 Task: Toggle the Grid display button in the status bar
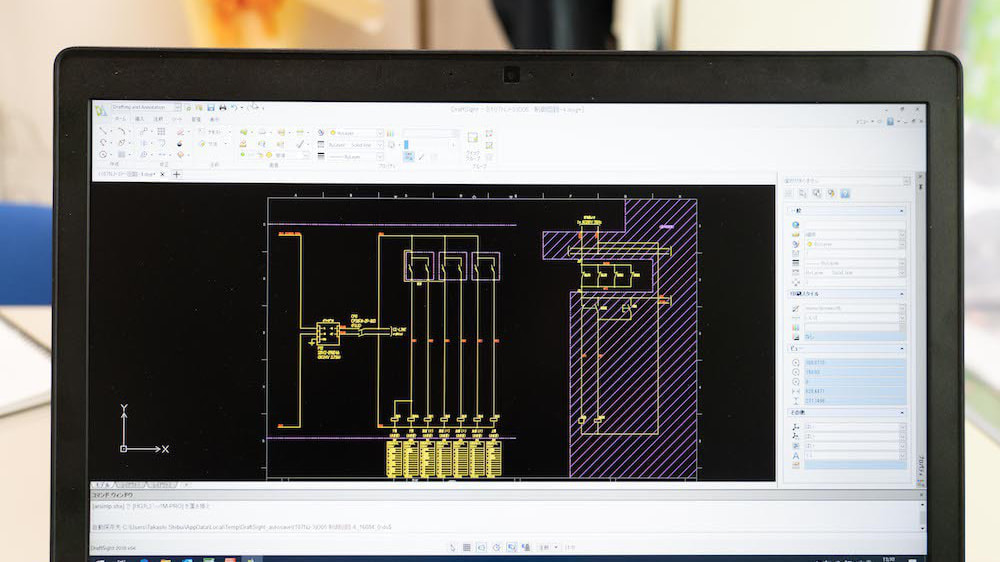[x=467, y=547]
